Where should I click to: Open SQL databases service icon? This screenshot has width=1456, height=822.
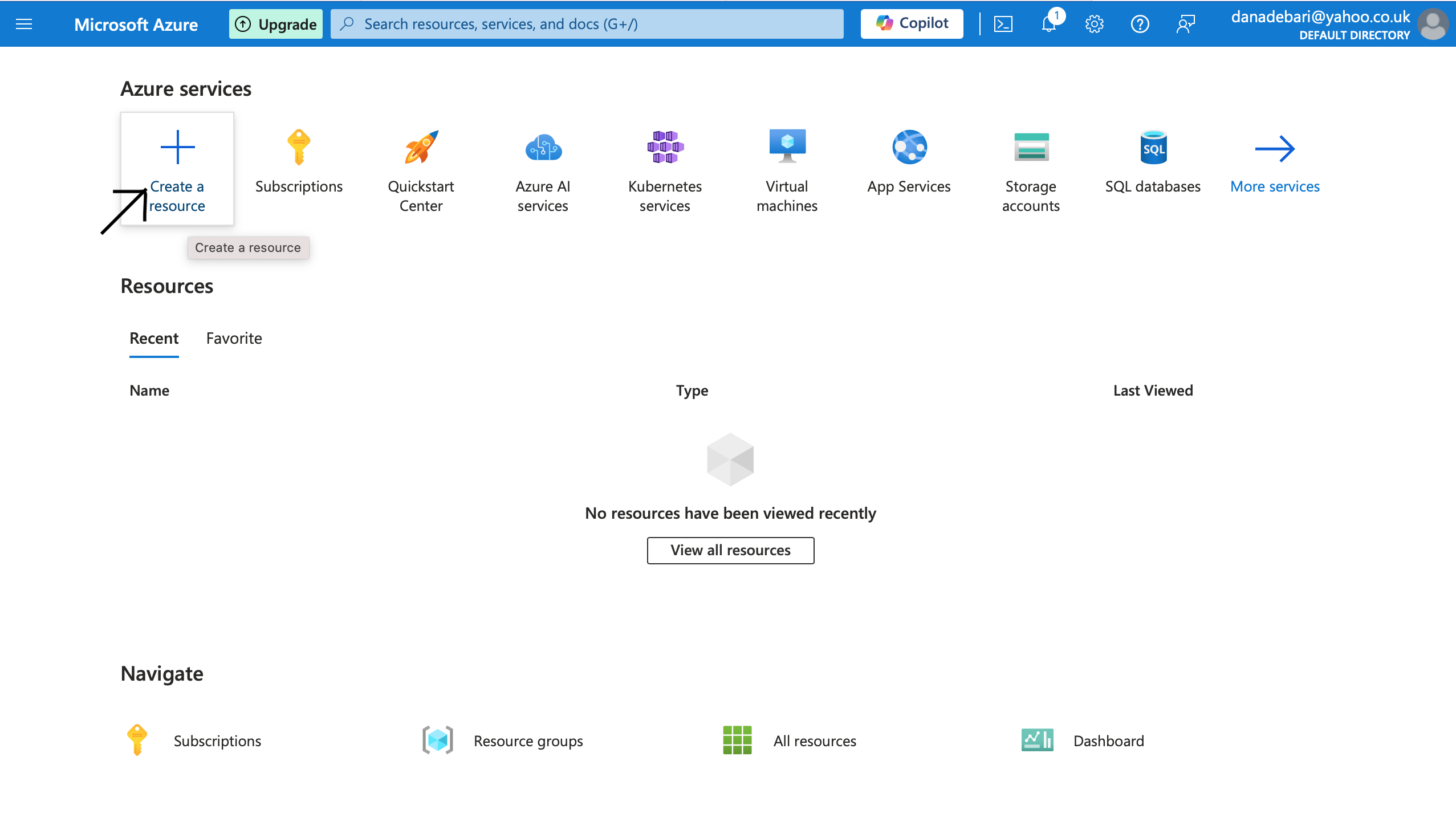(x=1153, y=147)
